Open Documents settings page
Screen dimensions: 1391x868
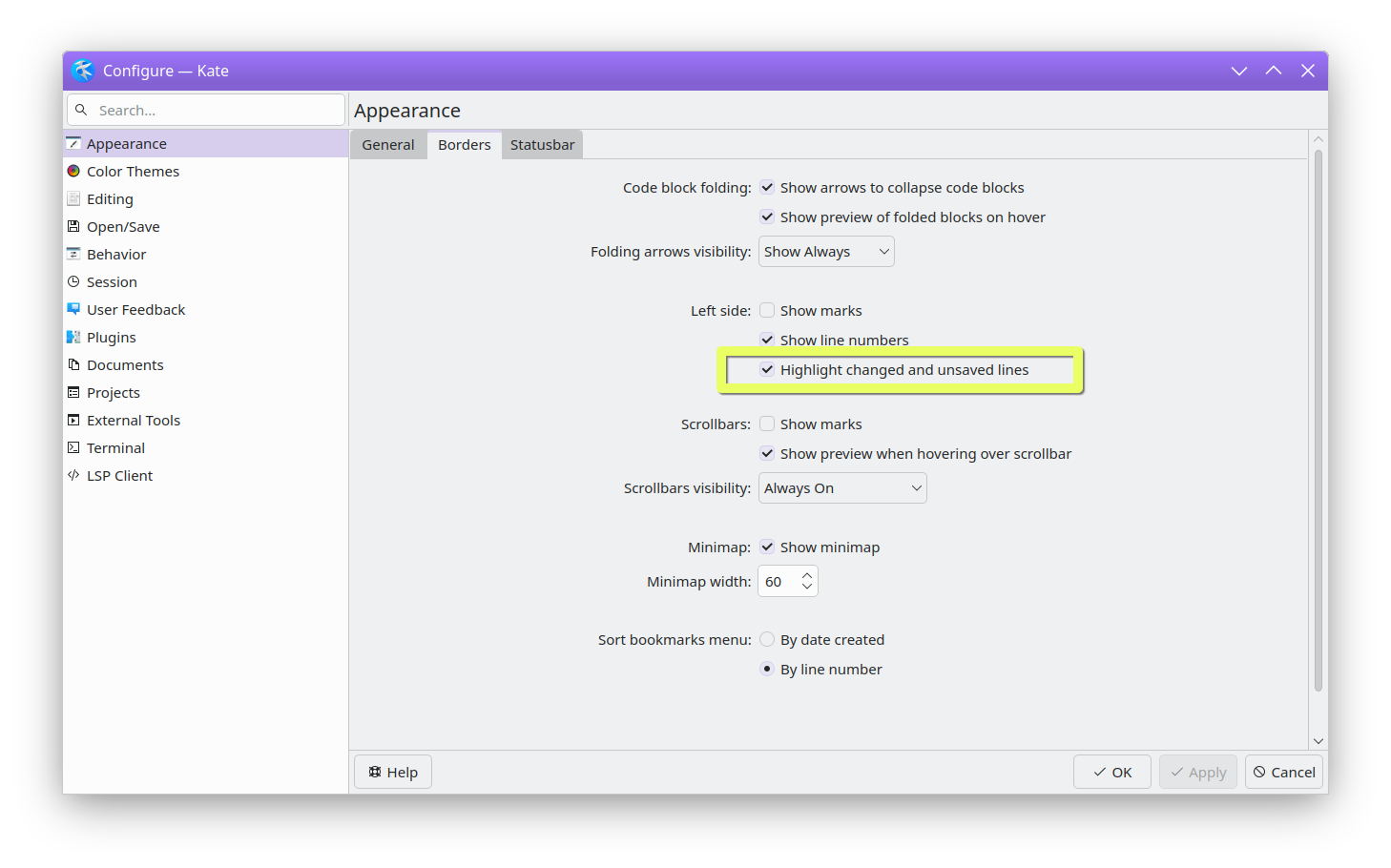[206, 364]
